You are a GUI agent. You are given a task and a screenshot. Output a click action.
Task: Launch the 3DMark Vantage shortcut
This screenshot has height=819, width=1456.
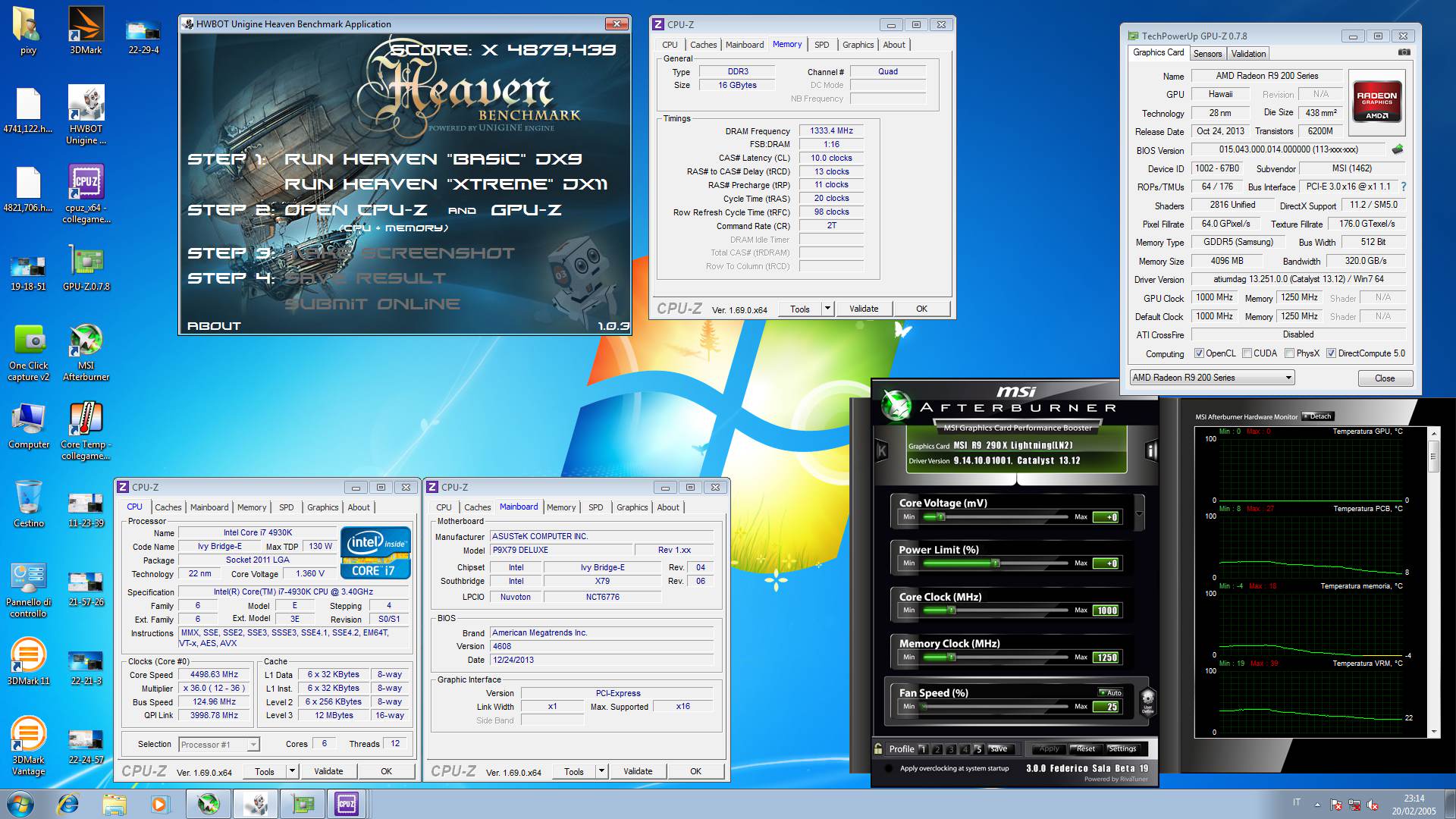[29, 746]
